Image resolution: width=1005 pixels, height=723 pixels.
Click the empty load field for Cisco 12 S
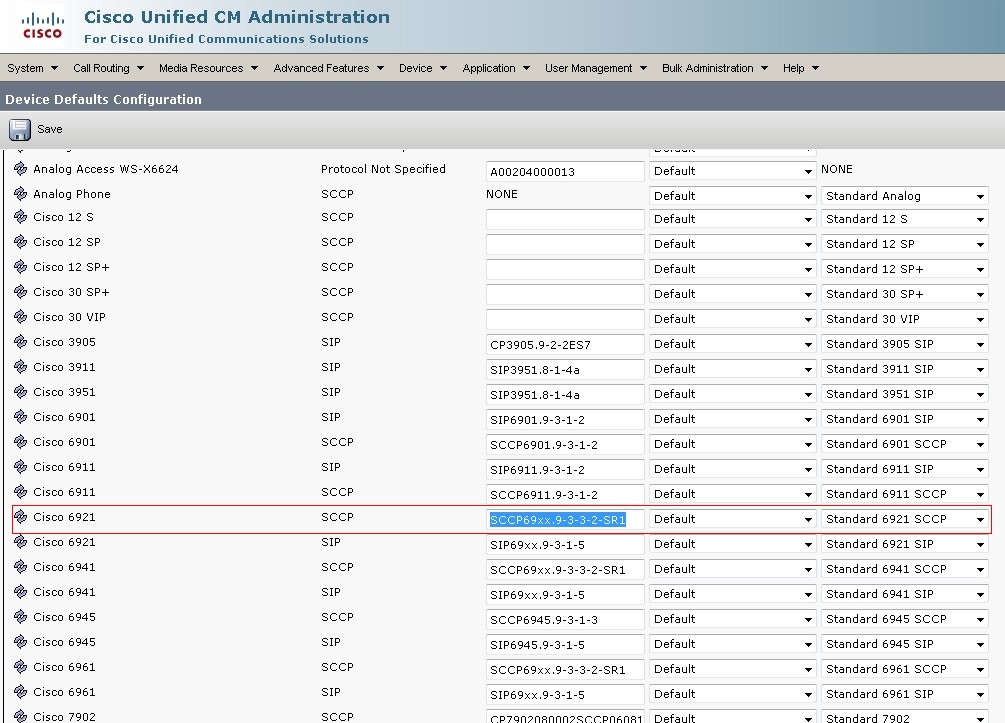pos(565,219)
